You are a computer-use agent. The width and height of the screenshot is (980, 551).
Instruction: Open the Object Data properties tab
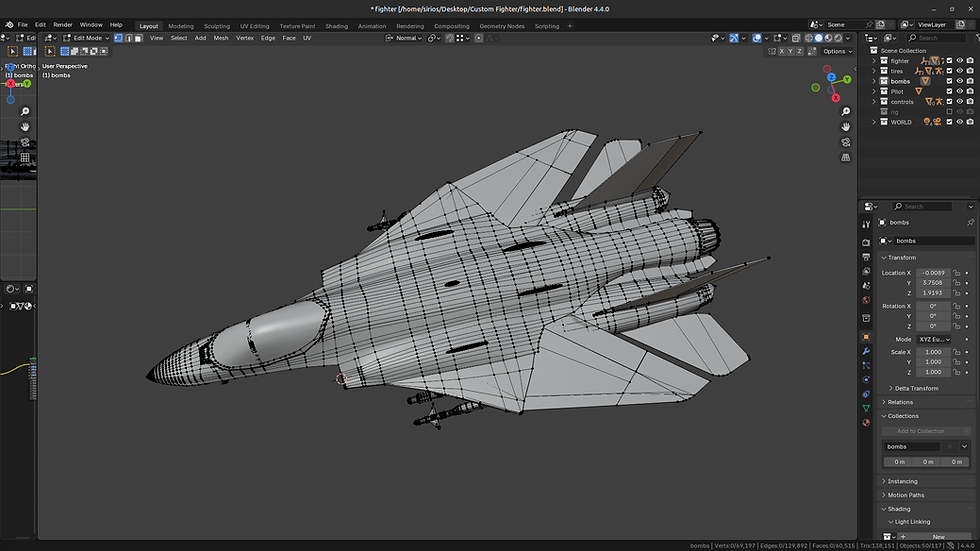click(x=866, y=409)
